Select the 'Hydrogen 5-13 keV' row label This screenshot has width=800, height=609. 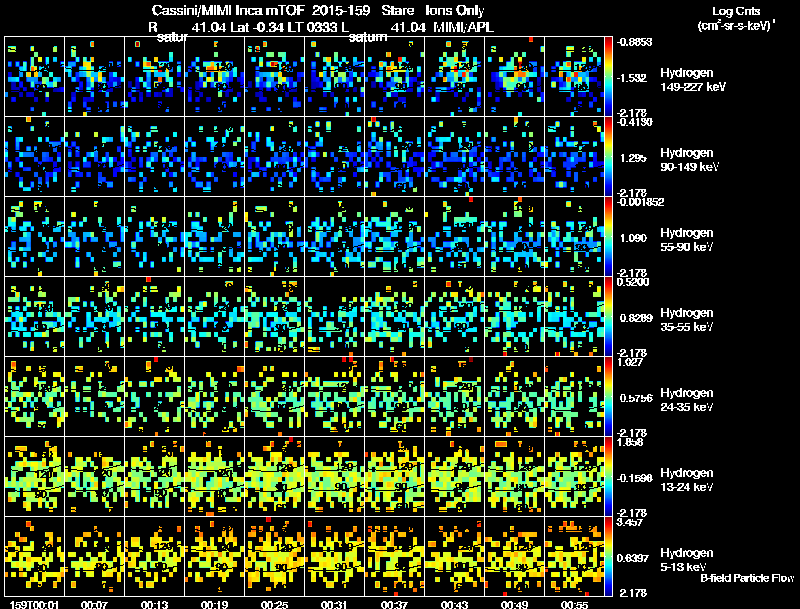coord(687,560)
